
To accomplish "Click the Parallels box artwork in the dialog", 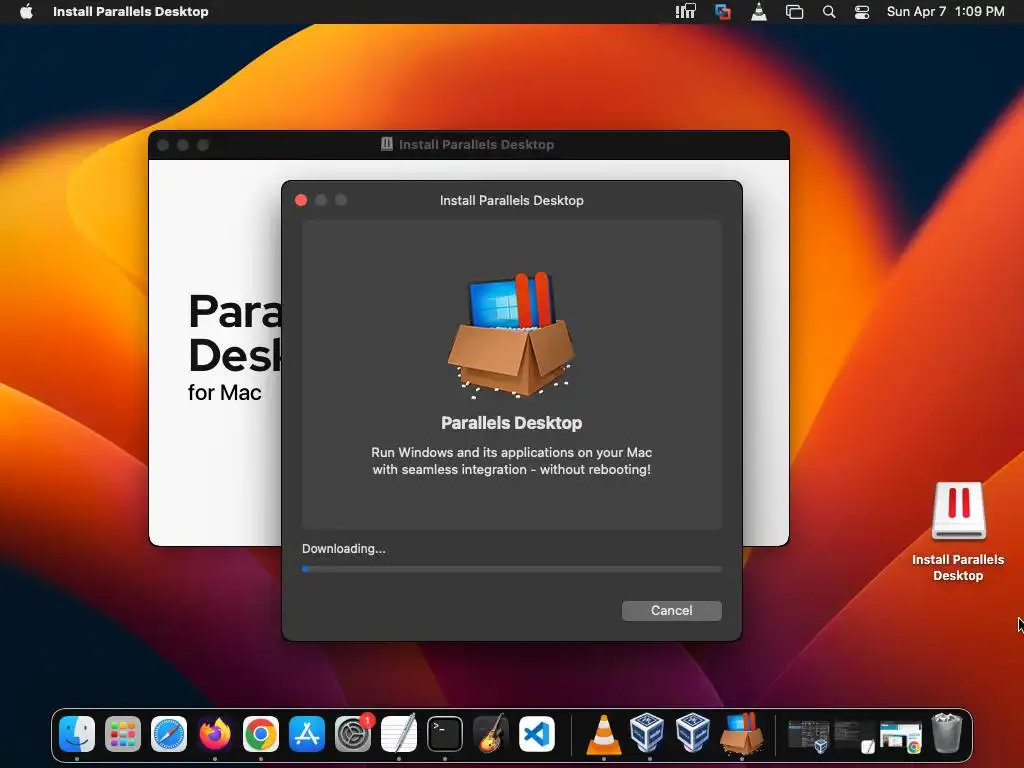I will 511,335.
